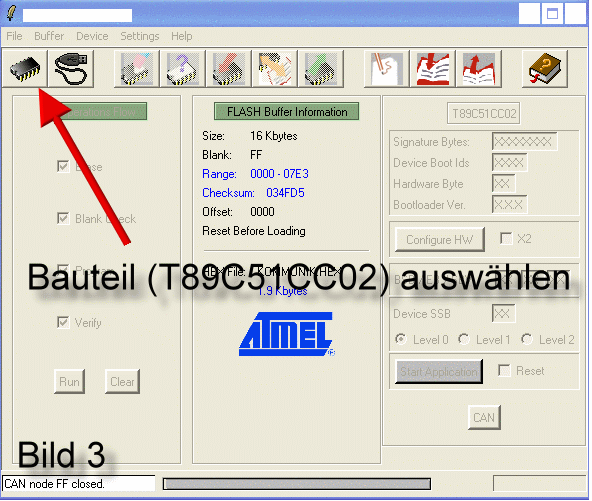Image resolution: width=592 pixels, height=501 pixels.
Task: Click the progress bar in the status bar
Action: 297,484
